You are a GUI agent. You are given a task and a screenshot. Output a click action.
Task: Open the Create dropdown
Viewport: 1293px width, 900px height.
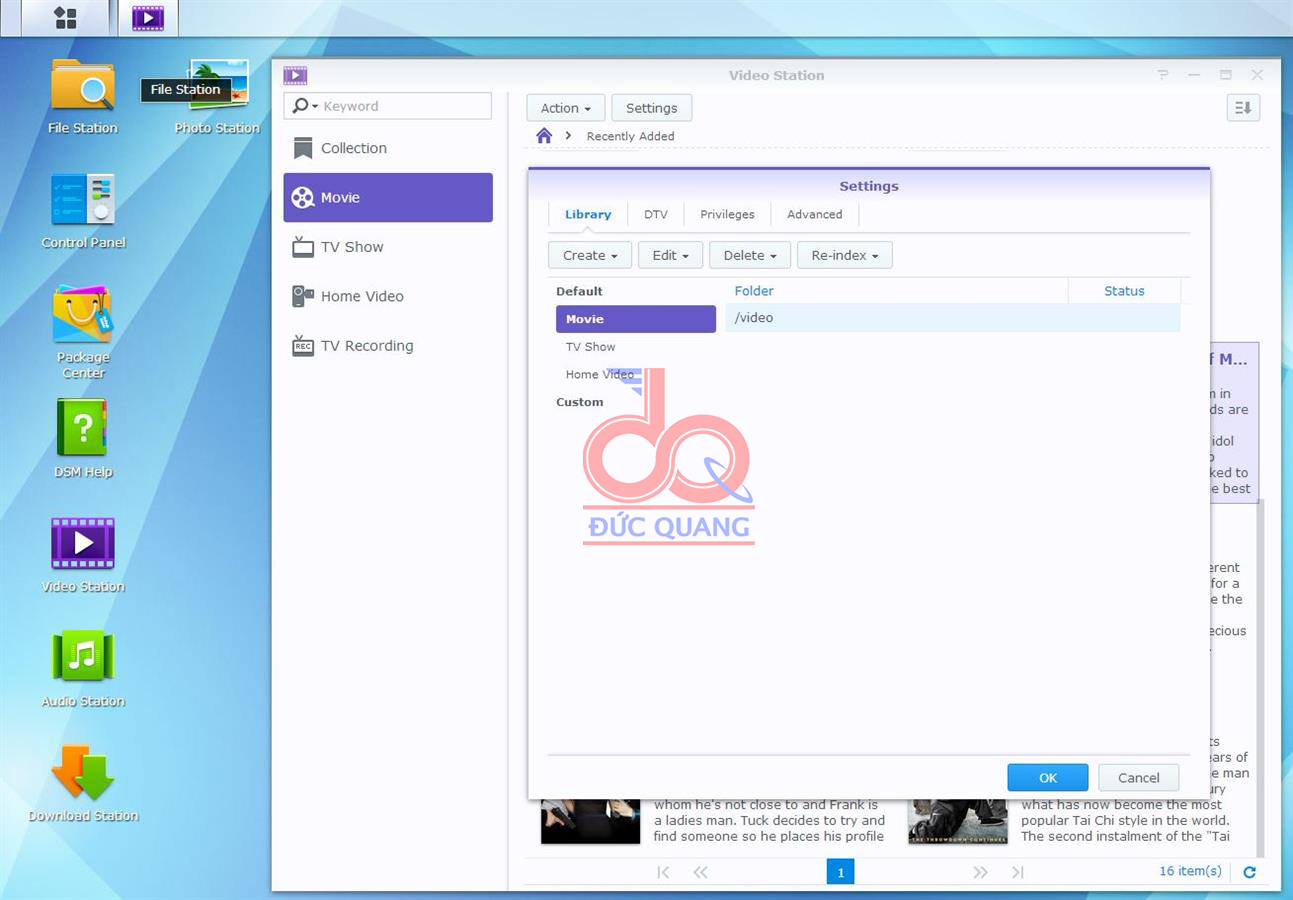[x=590, y=255]
